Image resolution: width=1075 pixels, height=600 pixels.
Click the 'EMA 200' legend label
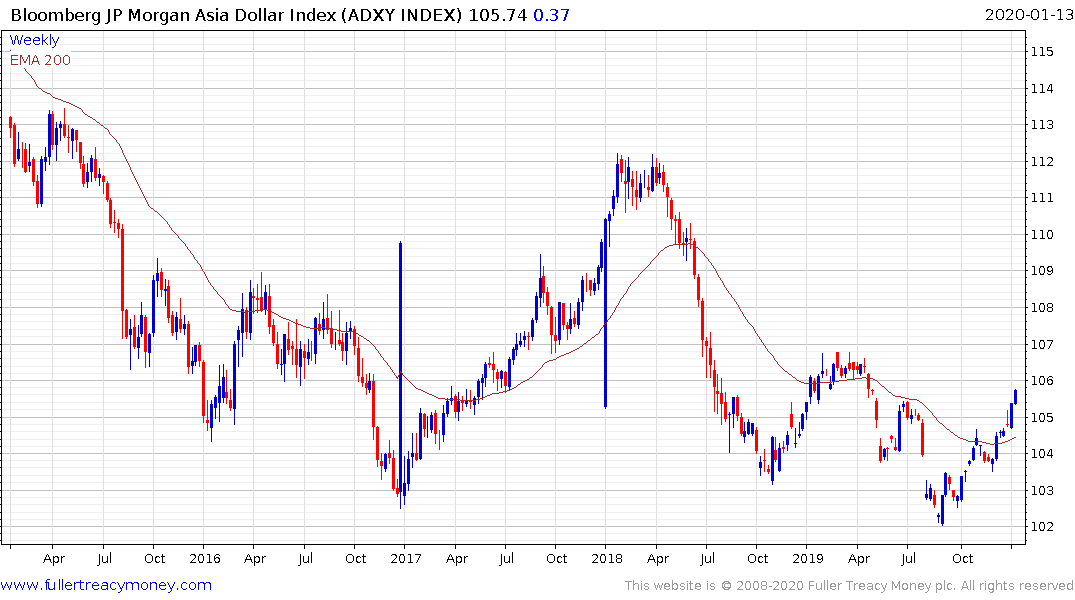pos(40,60)
